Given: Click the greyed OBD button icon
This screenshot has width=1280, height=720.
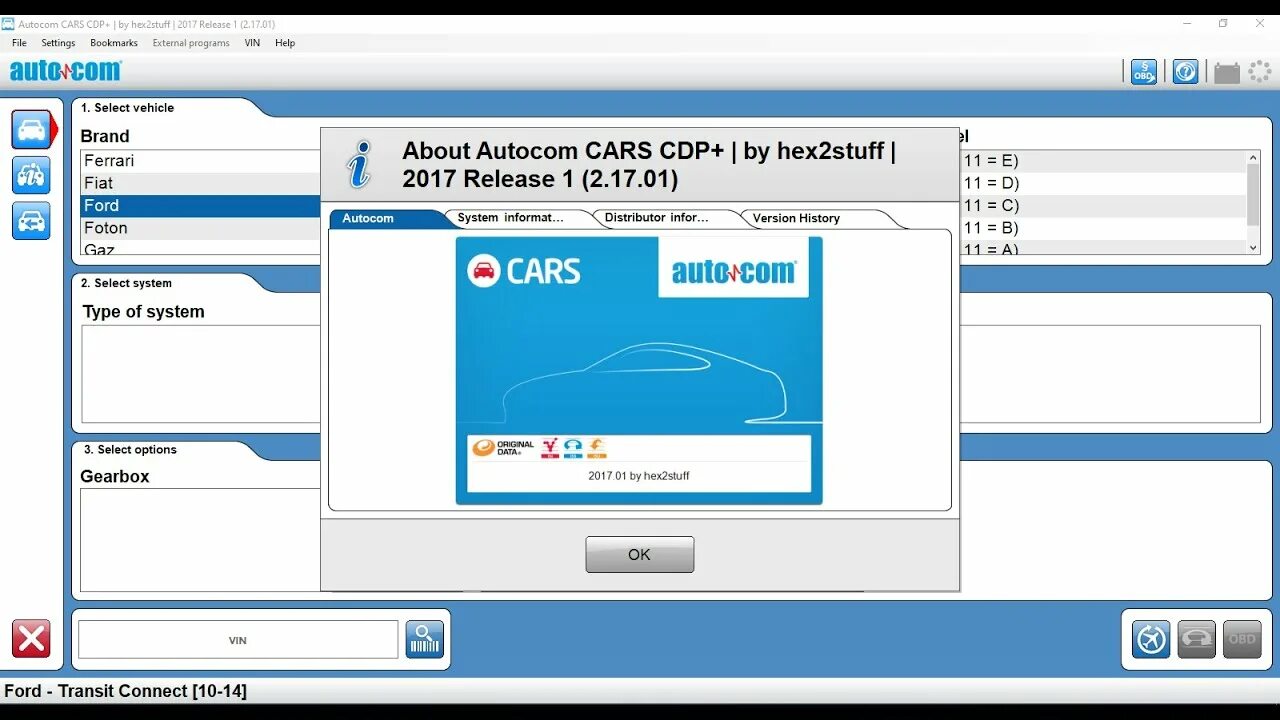Looking at the screenshot, I should pos(1242,639).
